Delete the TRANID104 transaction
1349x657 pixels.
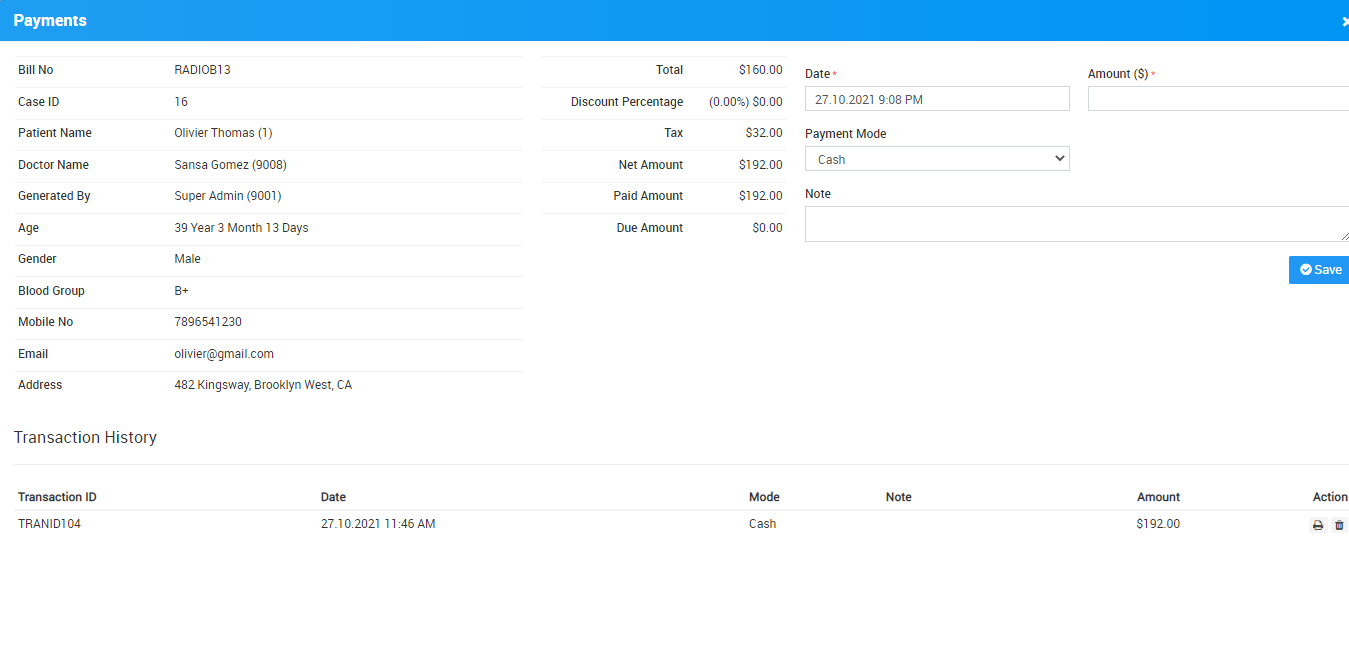click(x=1339, y=525)
